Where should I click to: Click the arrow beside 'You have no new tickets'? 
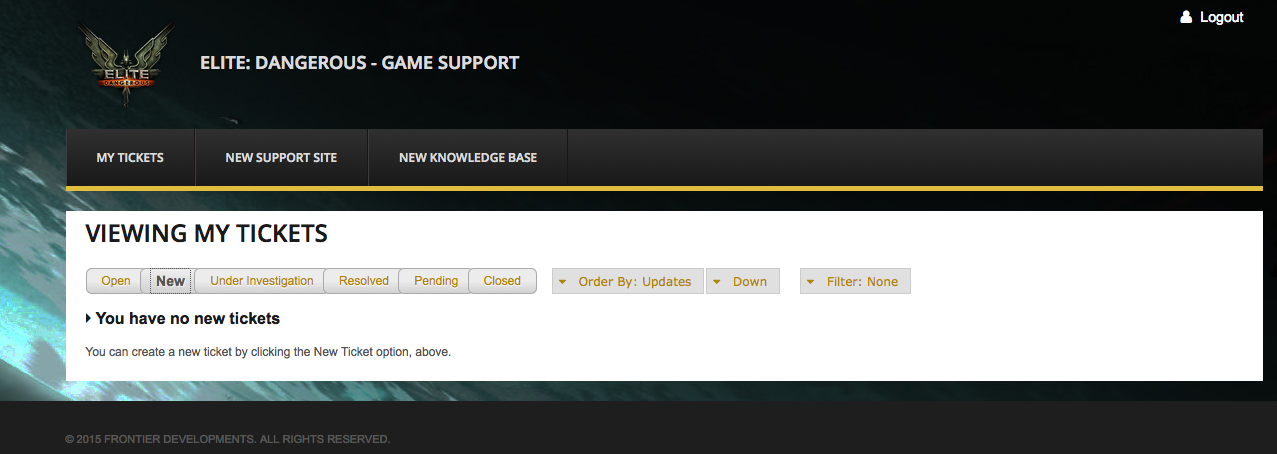89,319
